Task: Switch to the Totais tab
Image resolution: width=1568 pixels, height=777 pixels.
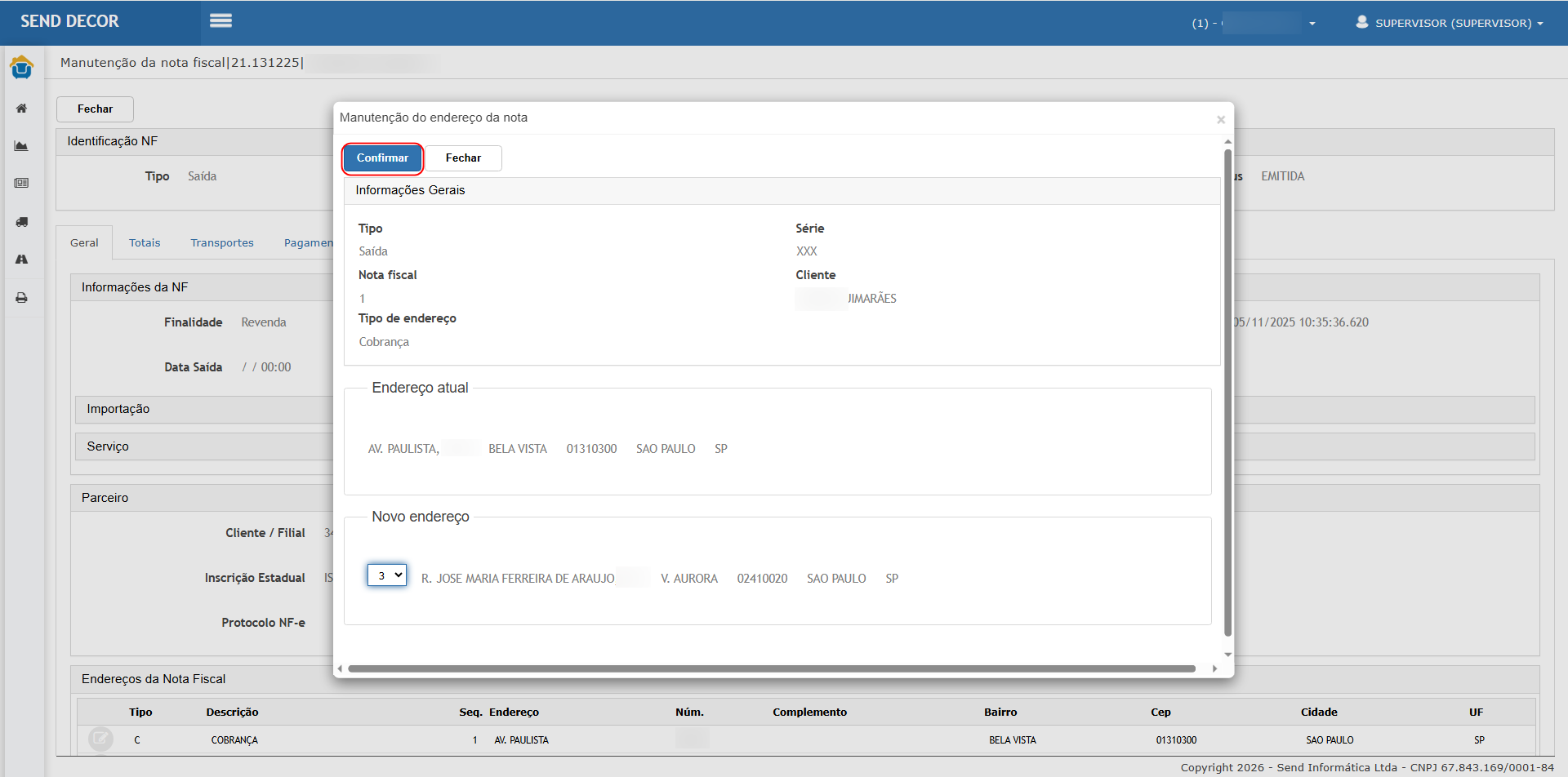Action: click(x=145, y=243)
